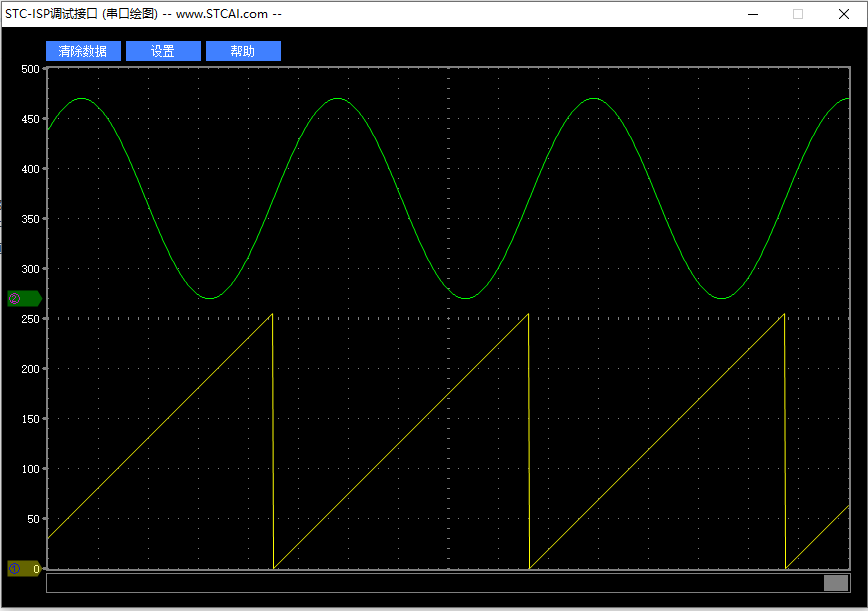Open the 帮助 help button
This screenshot has height=611, width=868.
pyautogui.click(x=243, y=51)
